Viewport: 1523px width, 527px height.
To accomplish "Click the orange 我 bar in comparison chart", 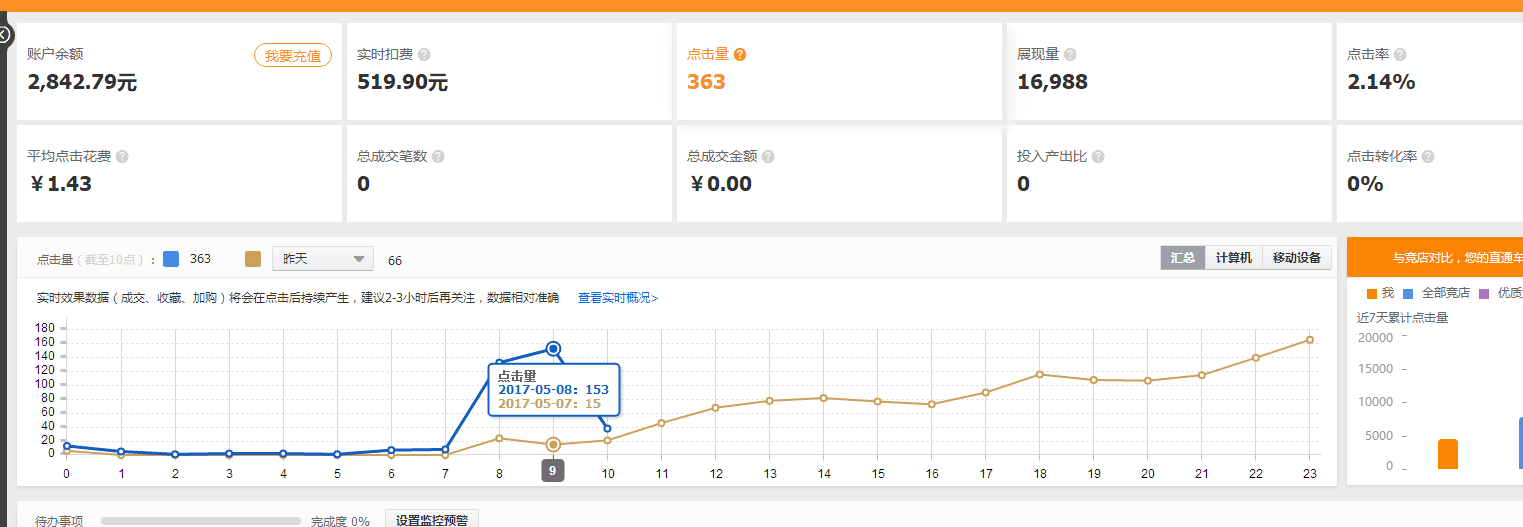I will click(x=1447, y=454).
